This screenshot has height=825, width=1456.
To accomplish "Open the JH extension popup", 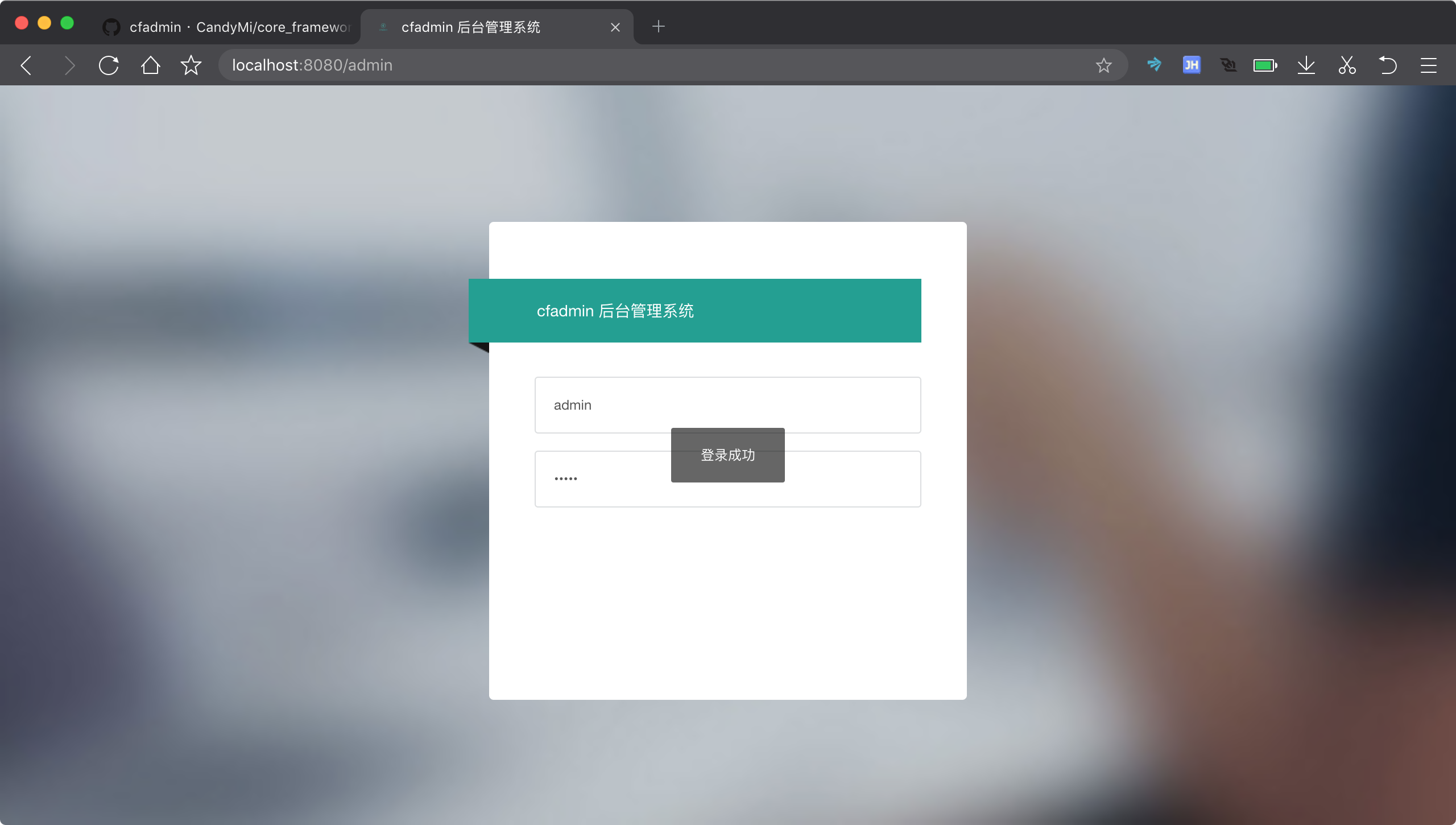I will [1192, 65].
